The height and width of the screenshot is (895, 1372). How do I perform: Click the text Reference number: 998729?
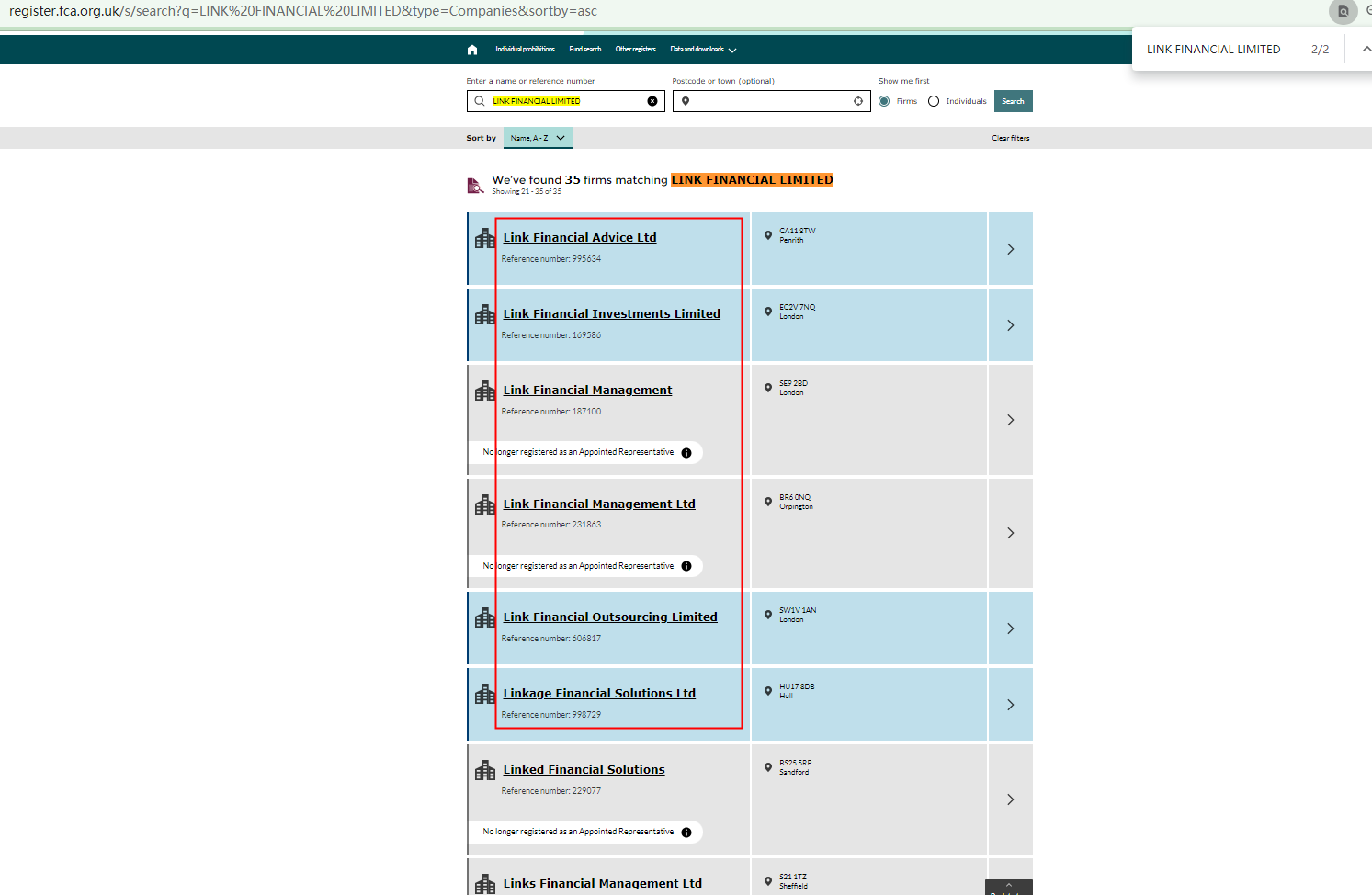pos(551,715)
